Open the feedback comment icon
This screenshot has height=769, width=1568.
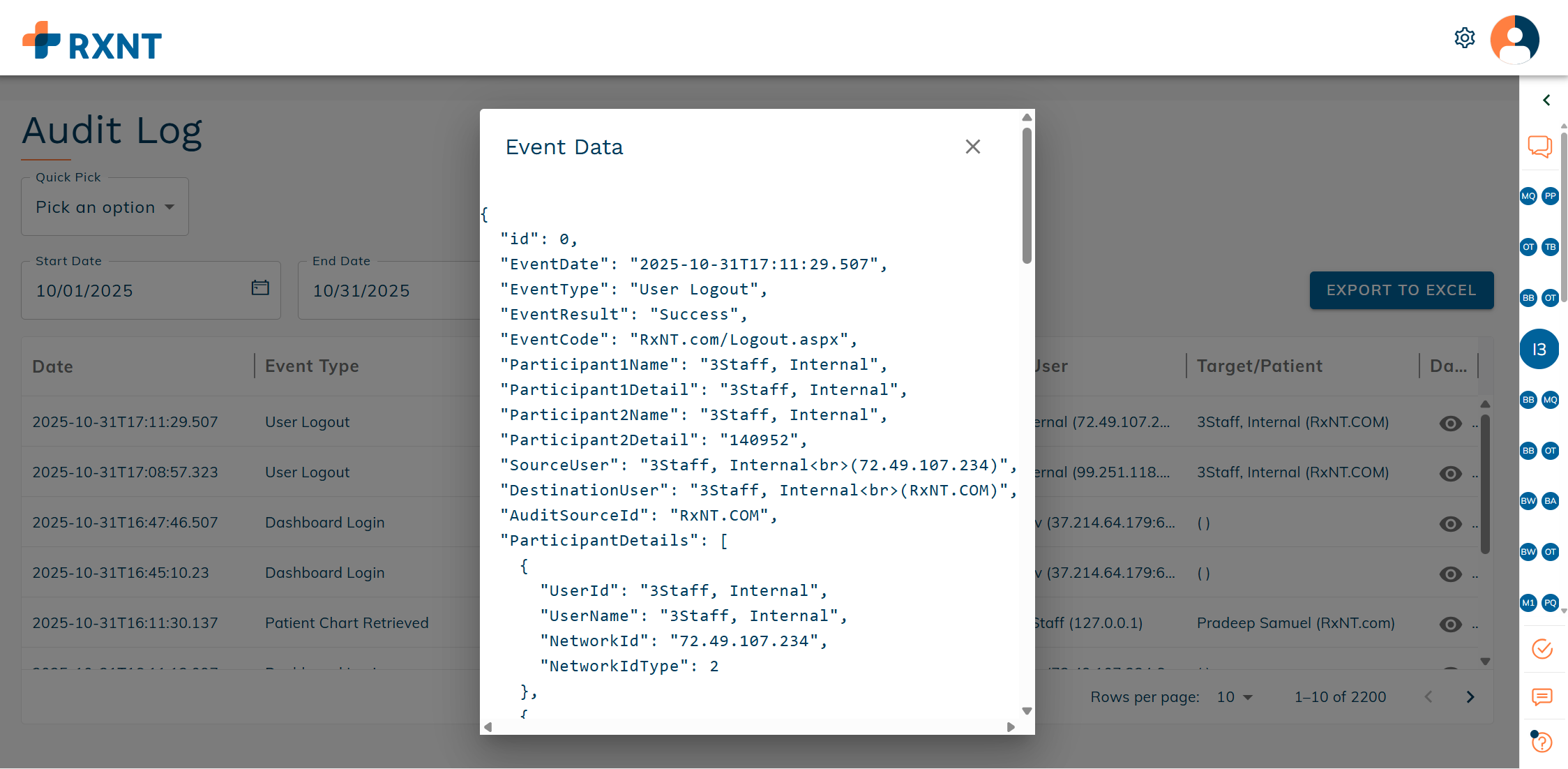click(x=1541, y=697)
